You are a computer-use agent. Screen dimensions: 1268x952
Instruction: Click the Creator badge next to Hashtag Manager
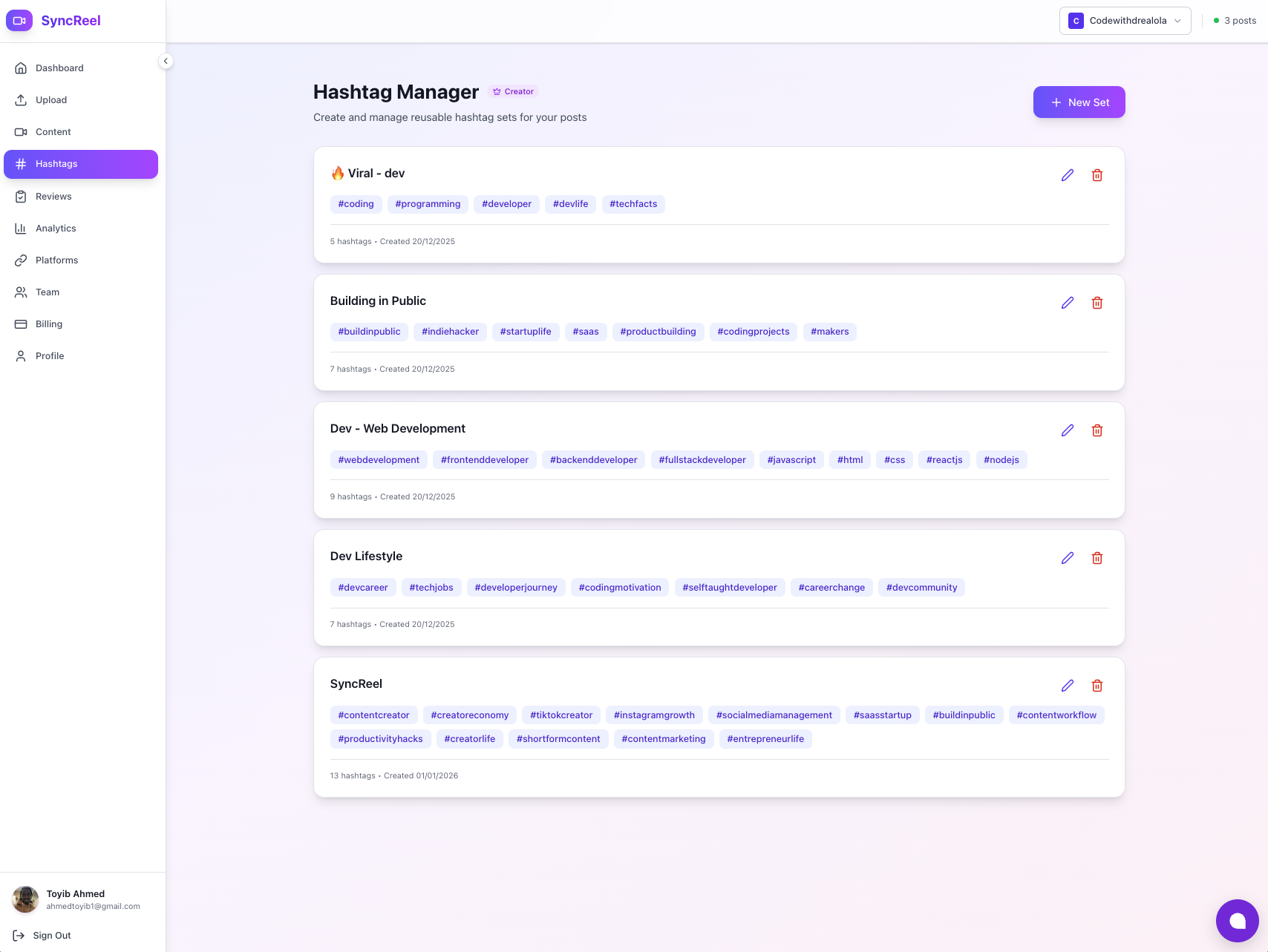coord(513,91)
